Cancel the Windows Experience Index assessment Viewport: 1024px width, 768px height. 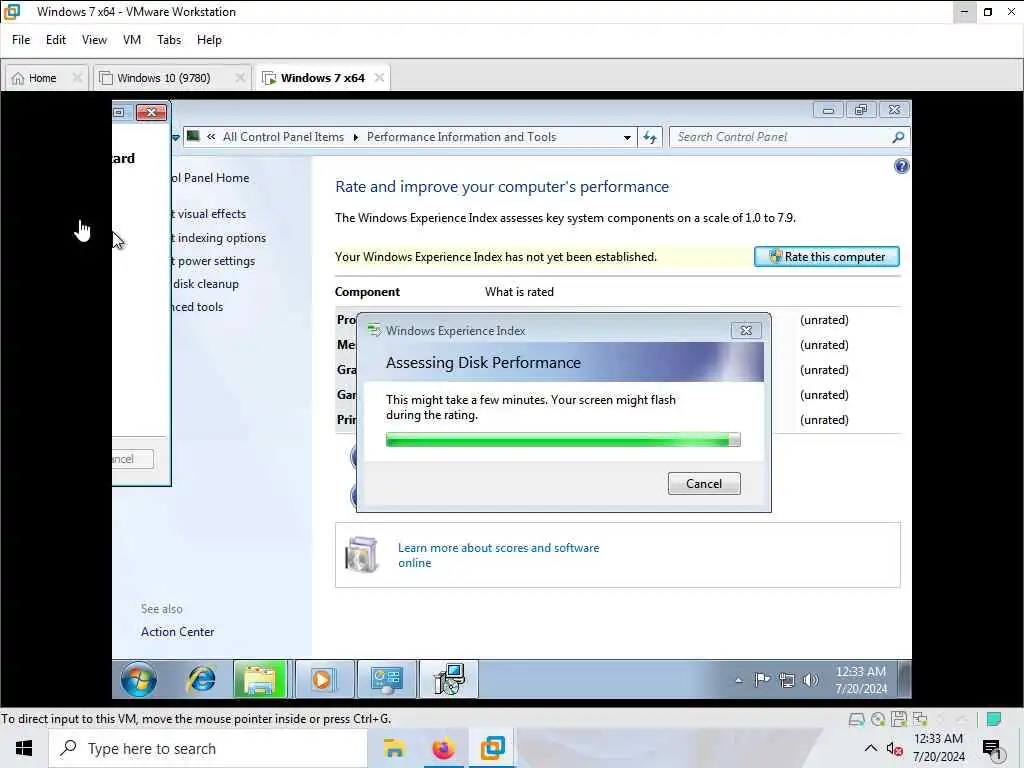pos(704,484)
